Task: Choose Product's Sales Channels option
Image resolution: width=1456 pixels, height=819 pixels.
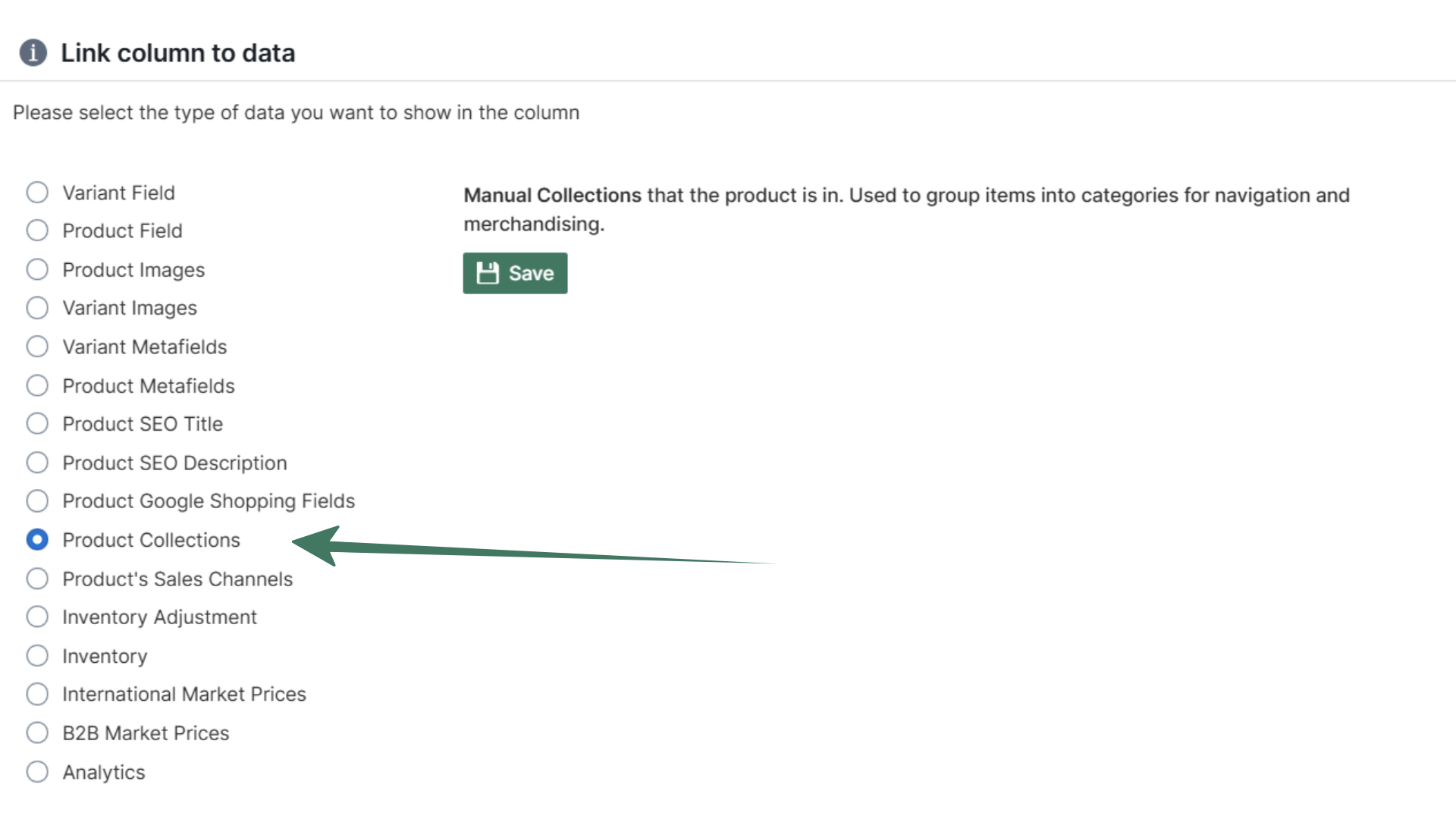Action: (x=37, y=579)
